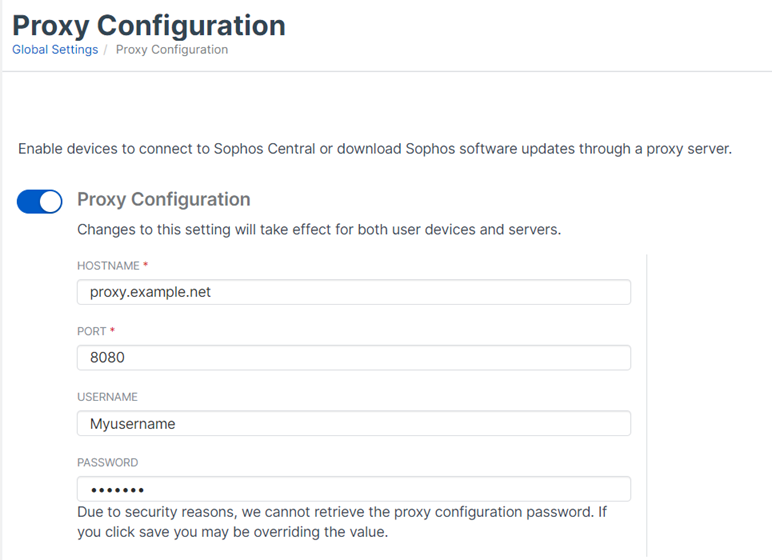772x560 pixels.
Task: Click the HOSTNAME field label
Action: tap(108, 265)
